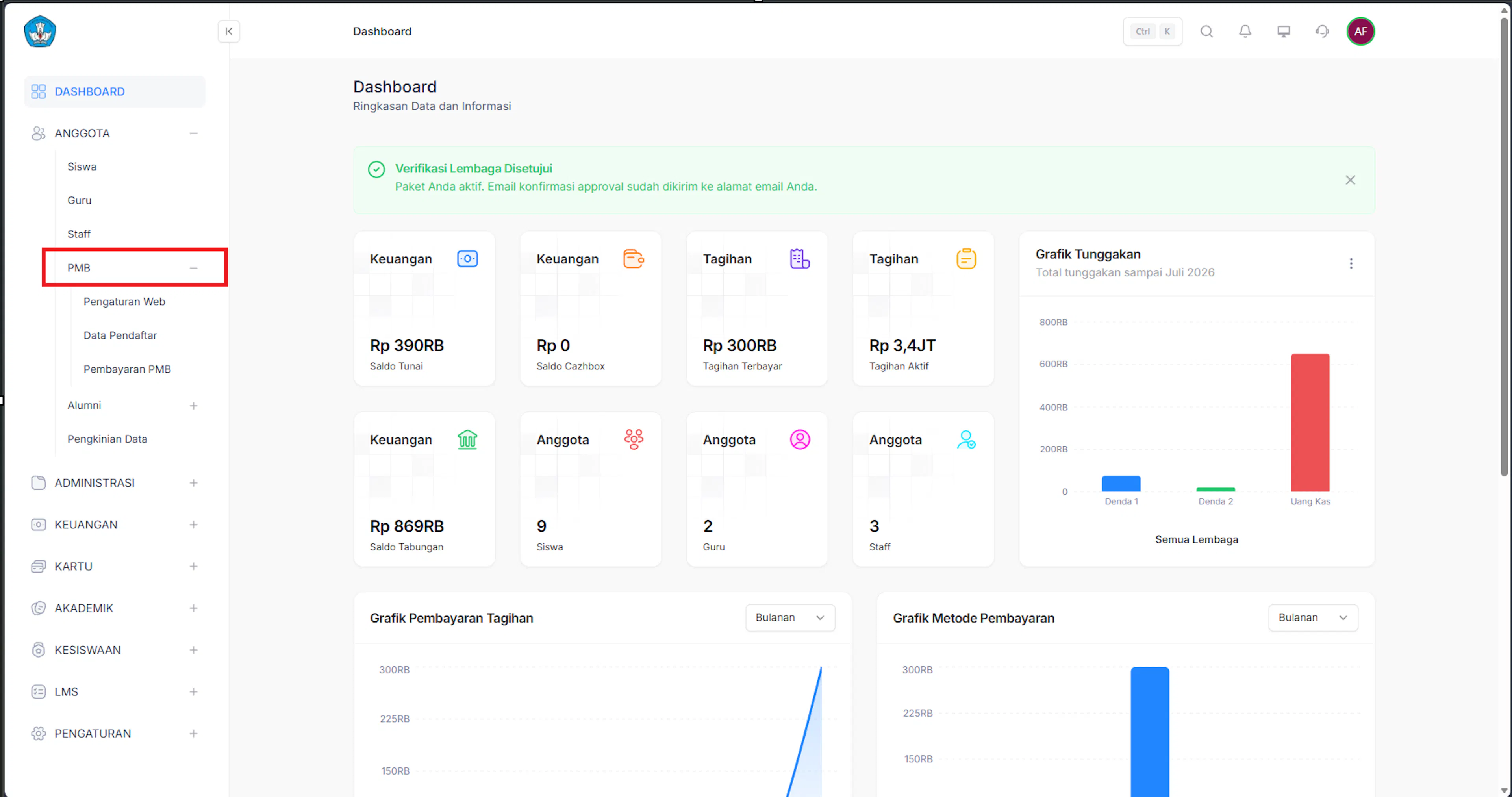Screen dimensions: 1512x797
Task: Click the Kartu card icon
Action: pos(38,566)
